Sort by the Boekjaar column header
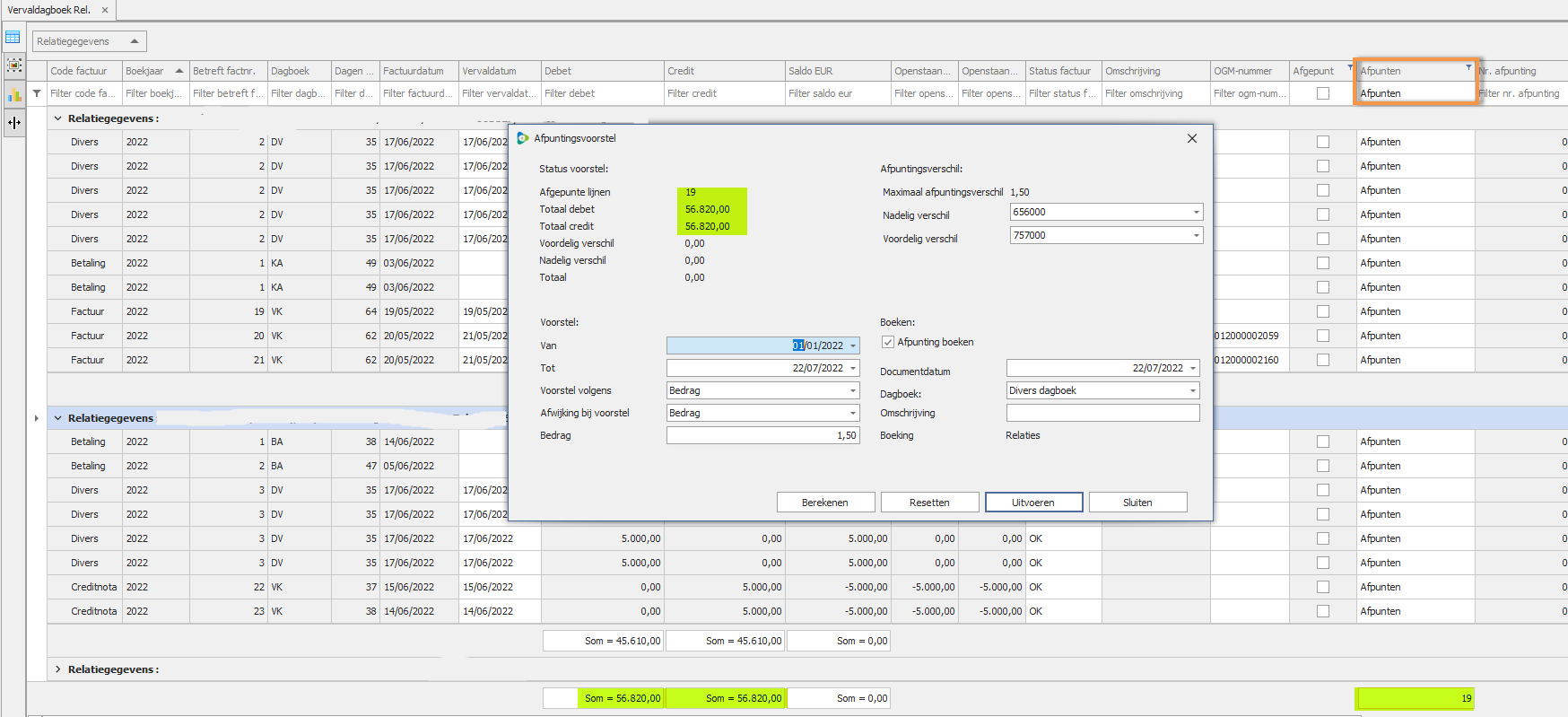The height and width of the screenshot is (717, 1568). coord(155,71)
